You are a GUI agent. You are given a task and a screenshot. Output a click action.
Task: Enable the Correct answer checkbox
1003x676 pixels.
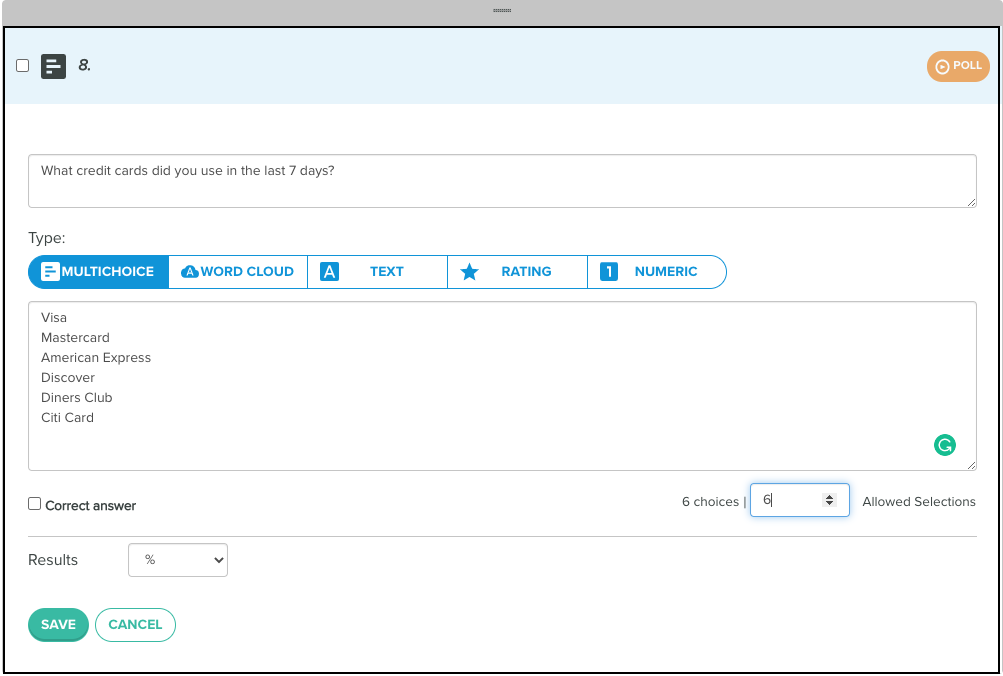(x=35, y=504)
